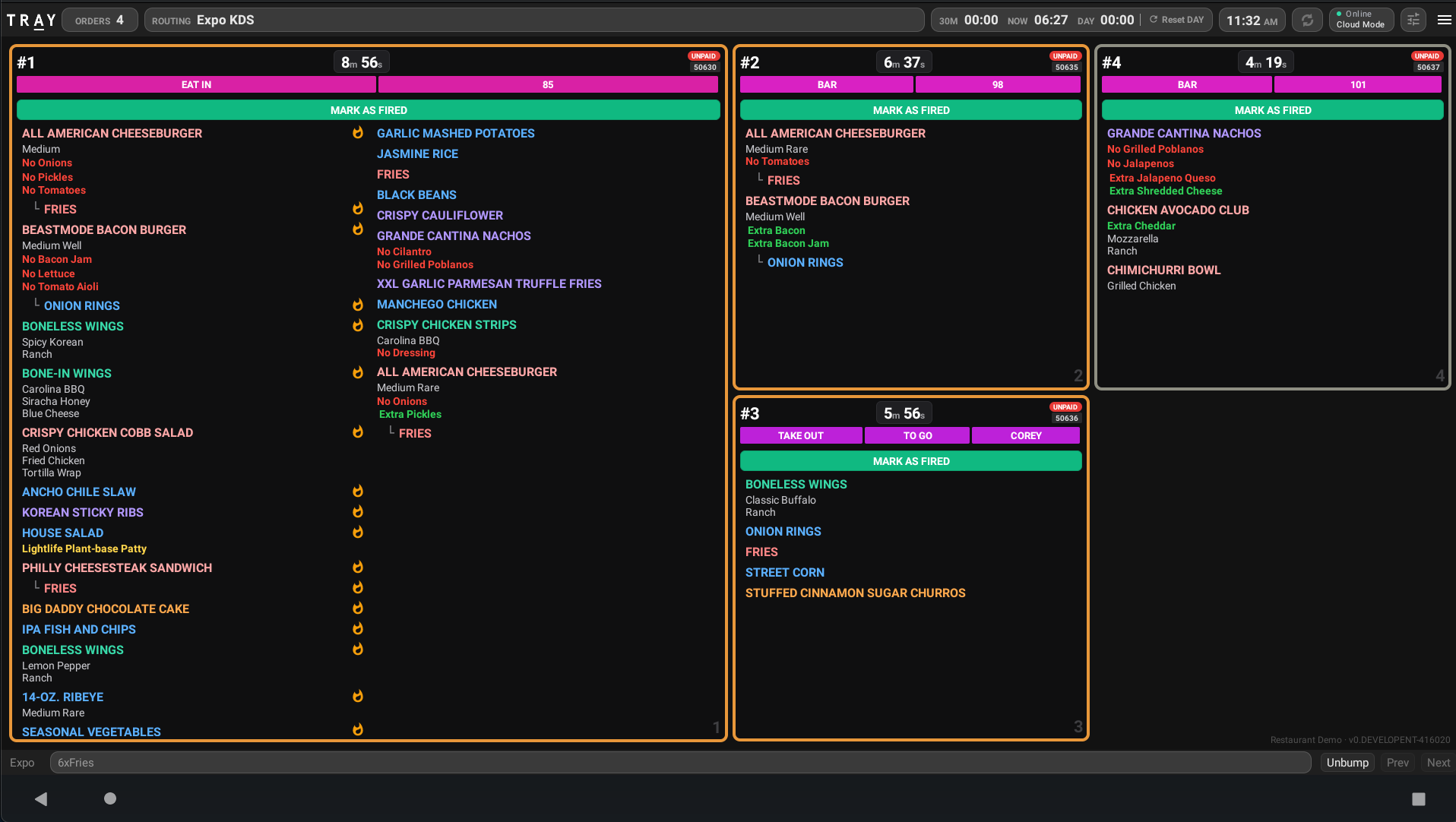The height and width of the screenshot is (822, 1456).
Task: Click fire icon for Bone-In Wings
Action: [357, 373]
